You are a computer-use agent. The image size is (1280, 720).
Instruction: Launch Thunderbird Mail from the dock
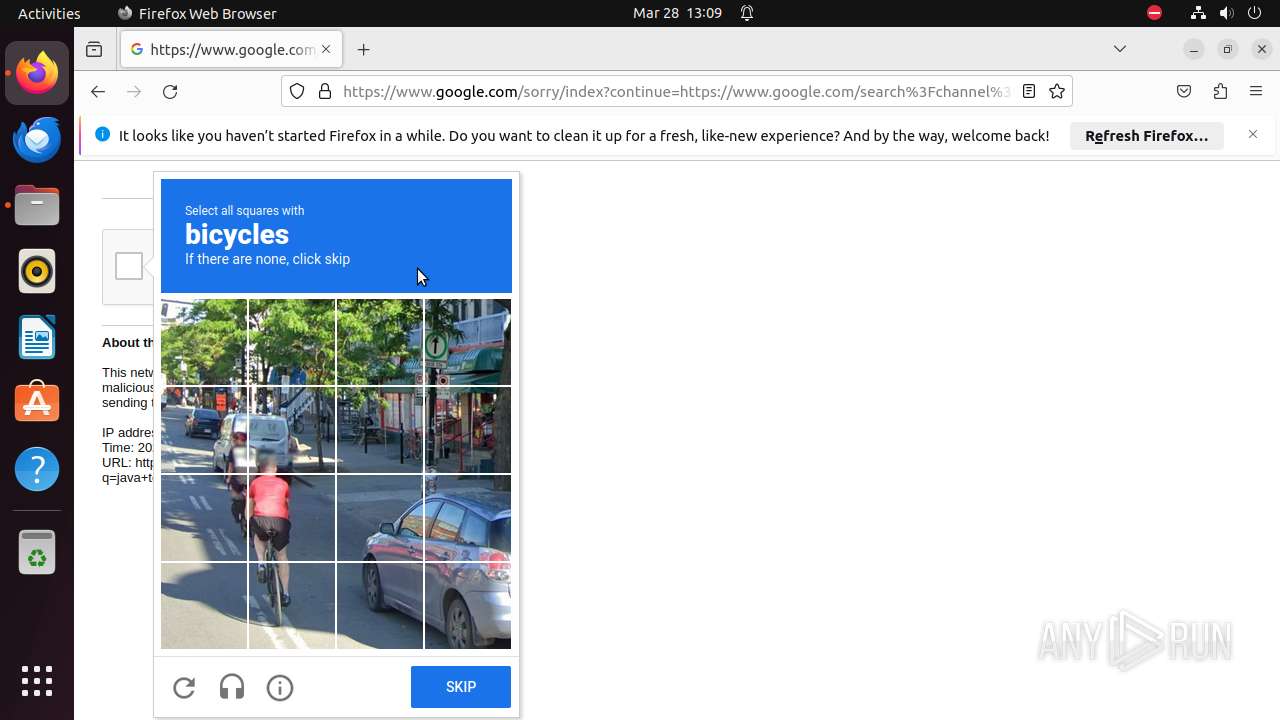click(x=37, y=139)
